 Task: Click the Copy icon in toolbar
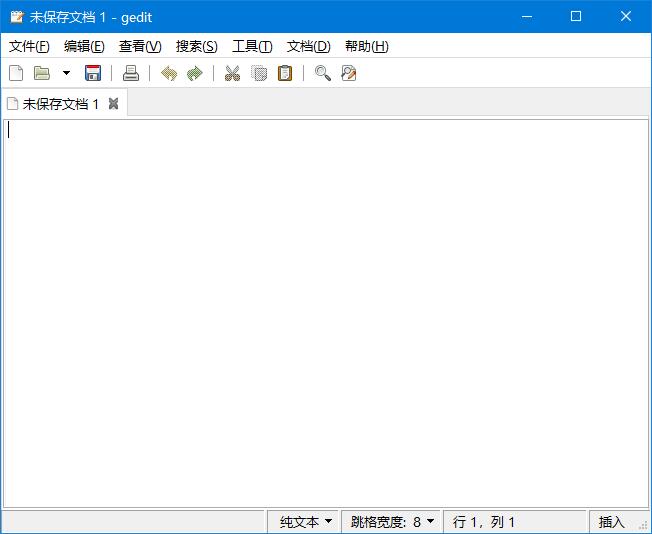(259, 73)
